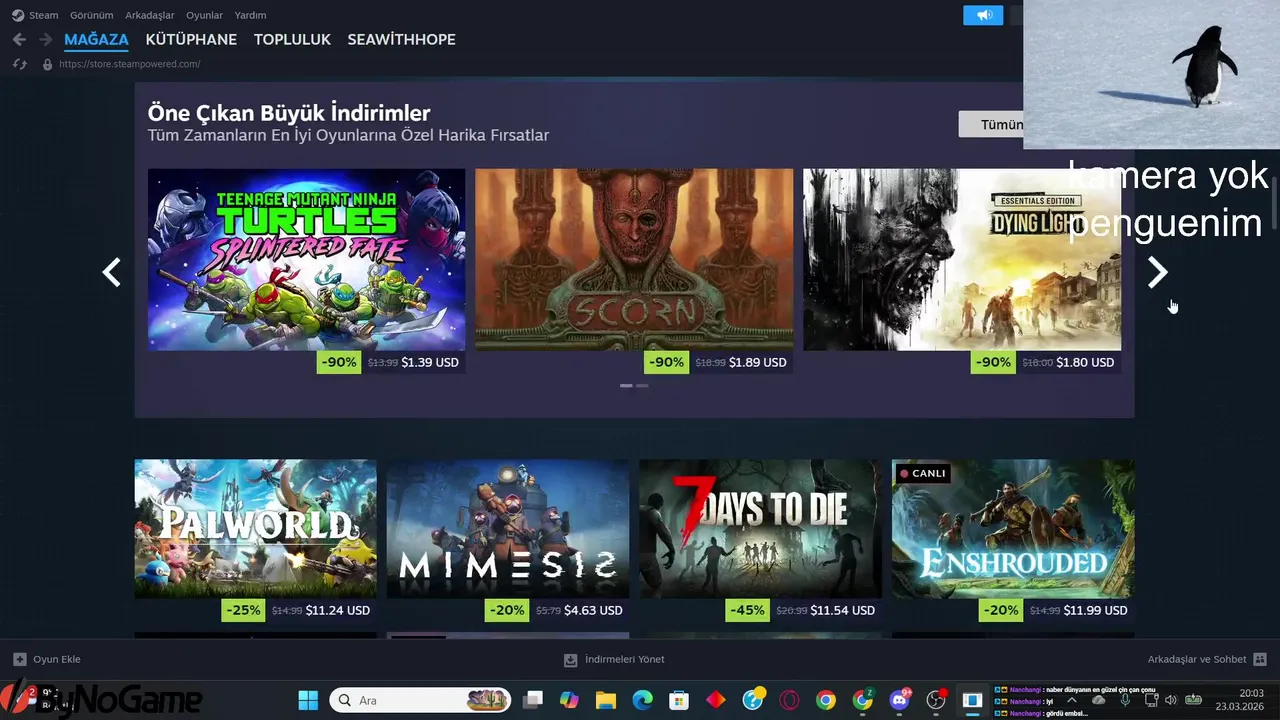This screenshot has height=720, width=1280.
Task: Click the page vertical scrollbar thumb
Action: (1274, 205)
